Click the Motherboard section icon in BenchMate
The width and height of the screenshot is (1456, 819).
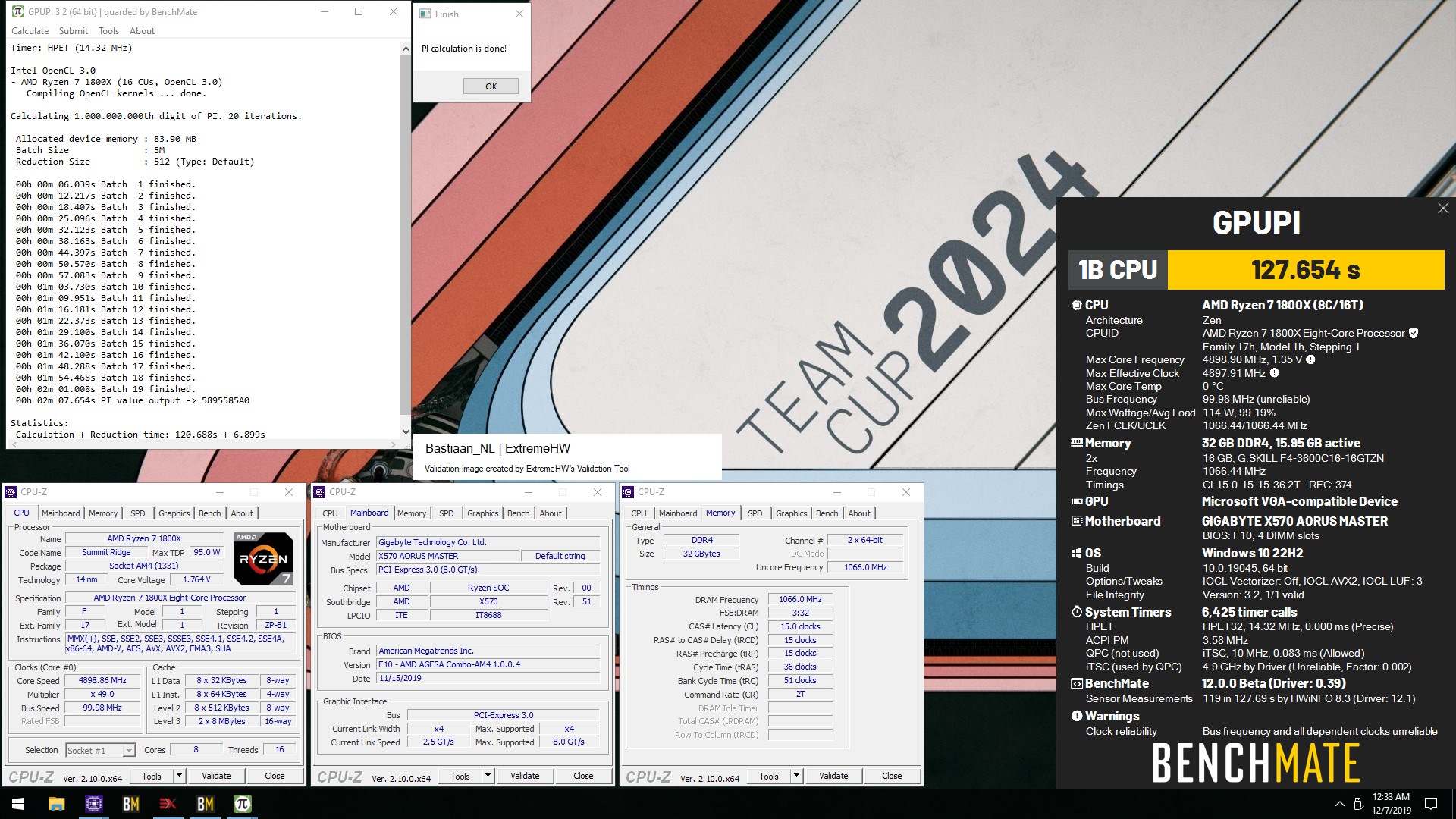pyautogui.click(x=1076, y=521)
